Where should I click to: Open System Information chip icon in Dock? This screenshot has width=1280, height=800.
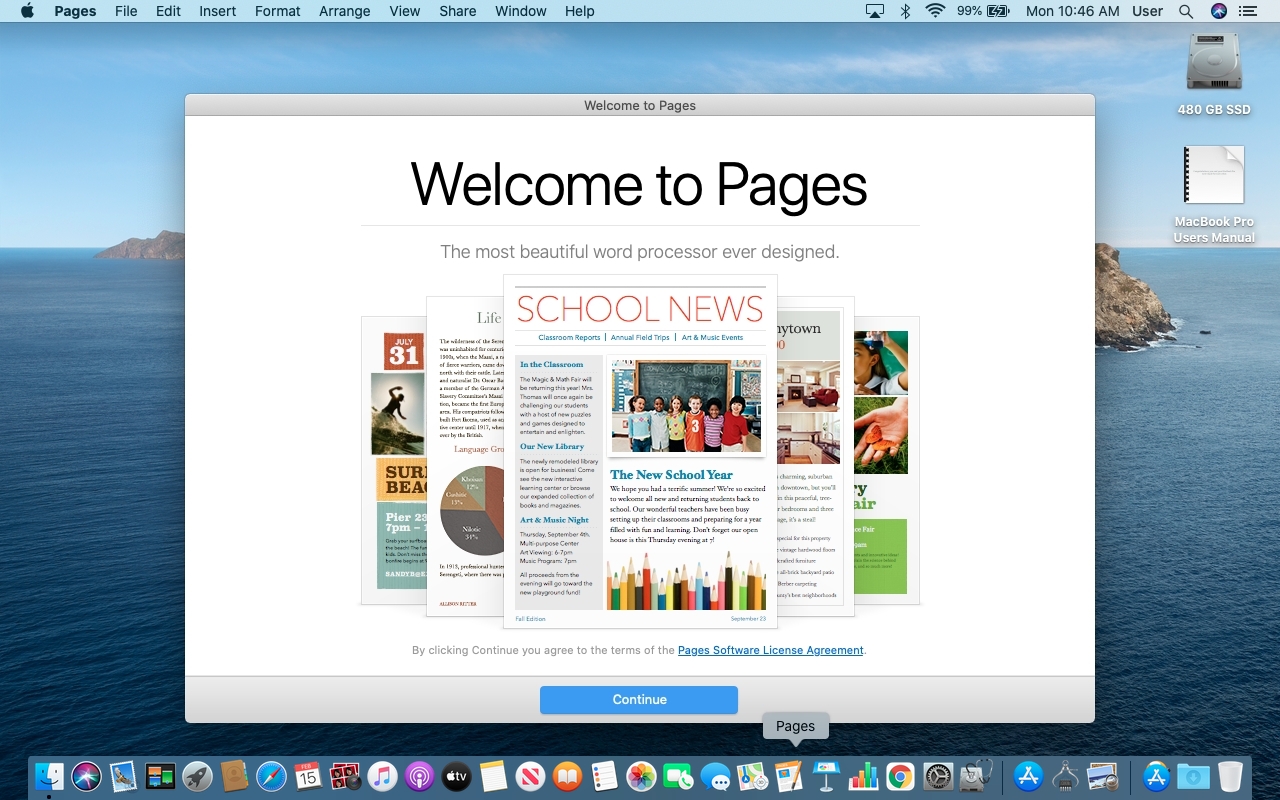(x=1065, y=776)
